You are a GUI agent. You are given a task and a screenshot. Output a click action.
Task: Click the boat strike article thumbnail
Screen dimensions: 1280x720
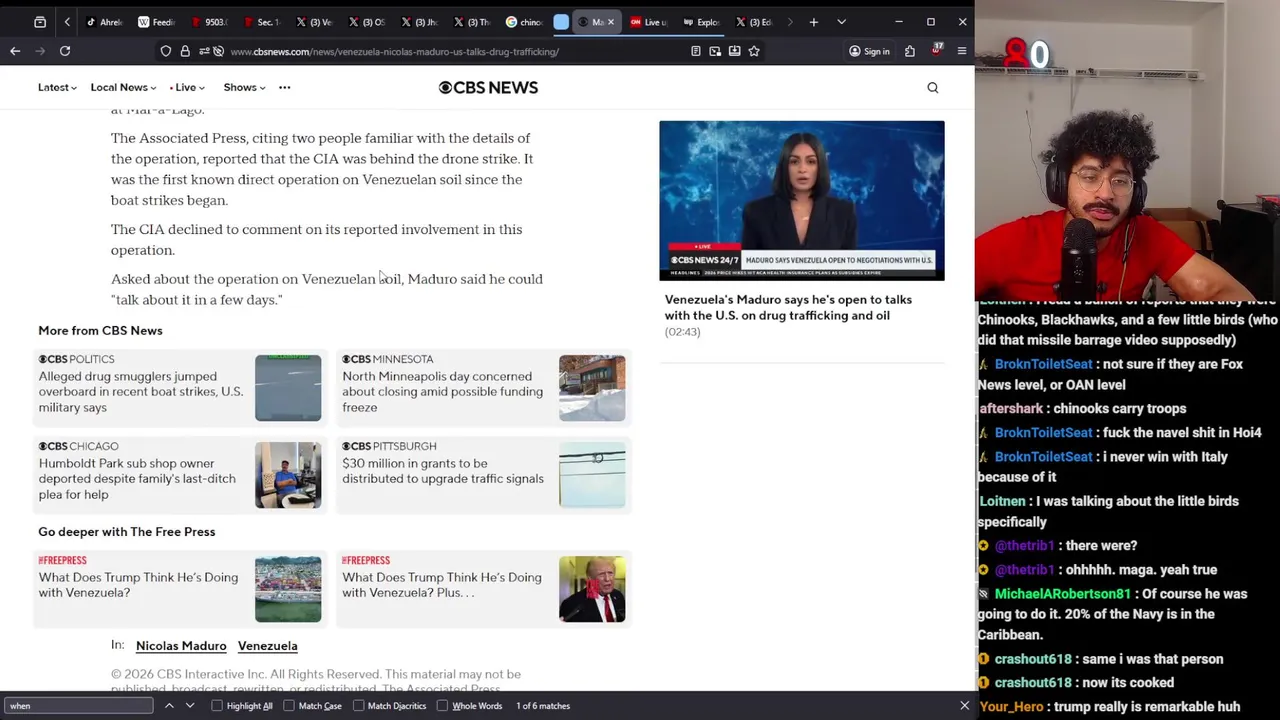[x=288, y=388]
